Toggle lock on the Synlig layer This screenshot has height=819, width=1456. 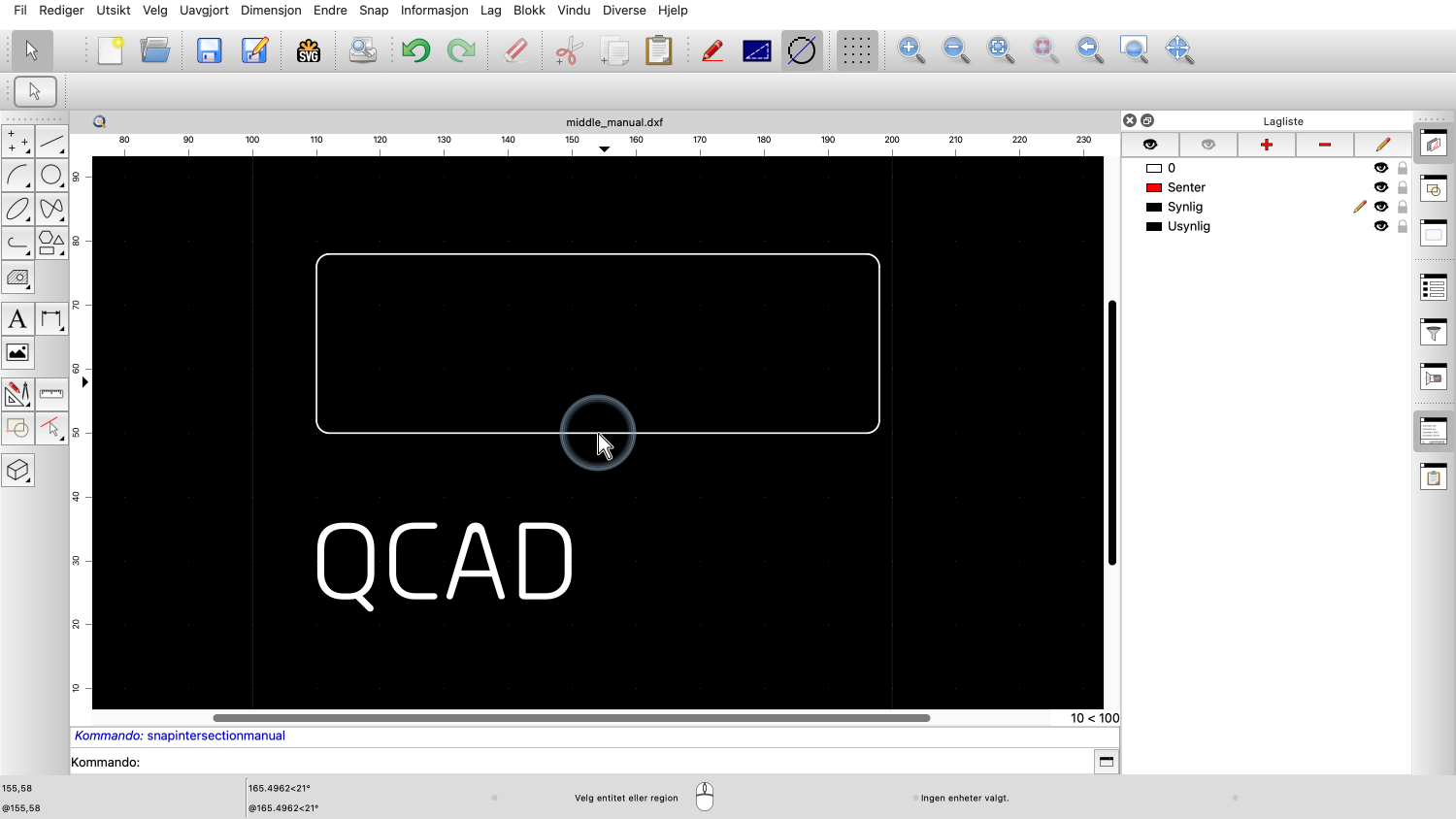pyautogui.click(x=1402, y=207)
